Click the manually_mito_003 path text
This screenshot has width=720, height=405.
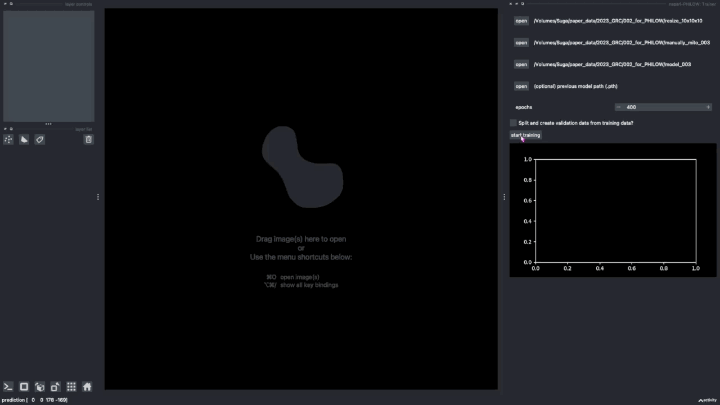[x=622, y=43]
